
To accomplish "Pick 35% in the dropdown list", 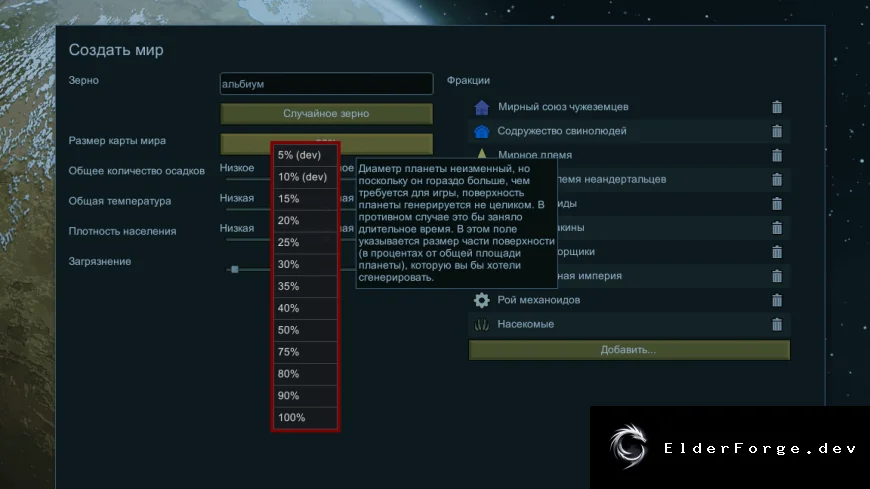I will 305,286.
